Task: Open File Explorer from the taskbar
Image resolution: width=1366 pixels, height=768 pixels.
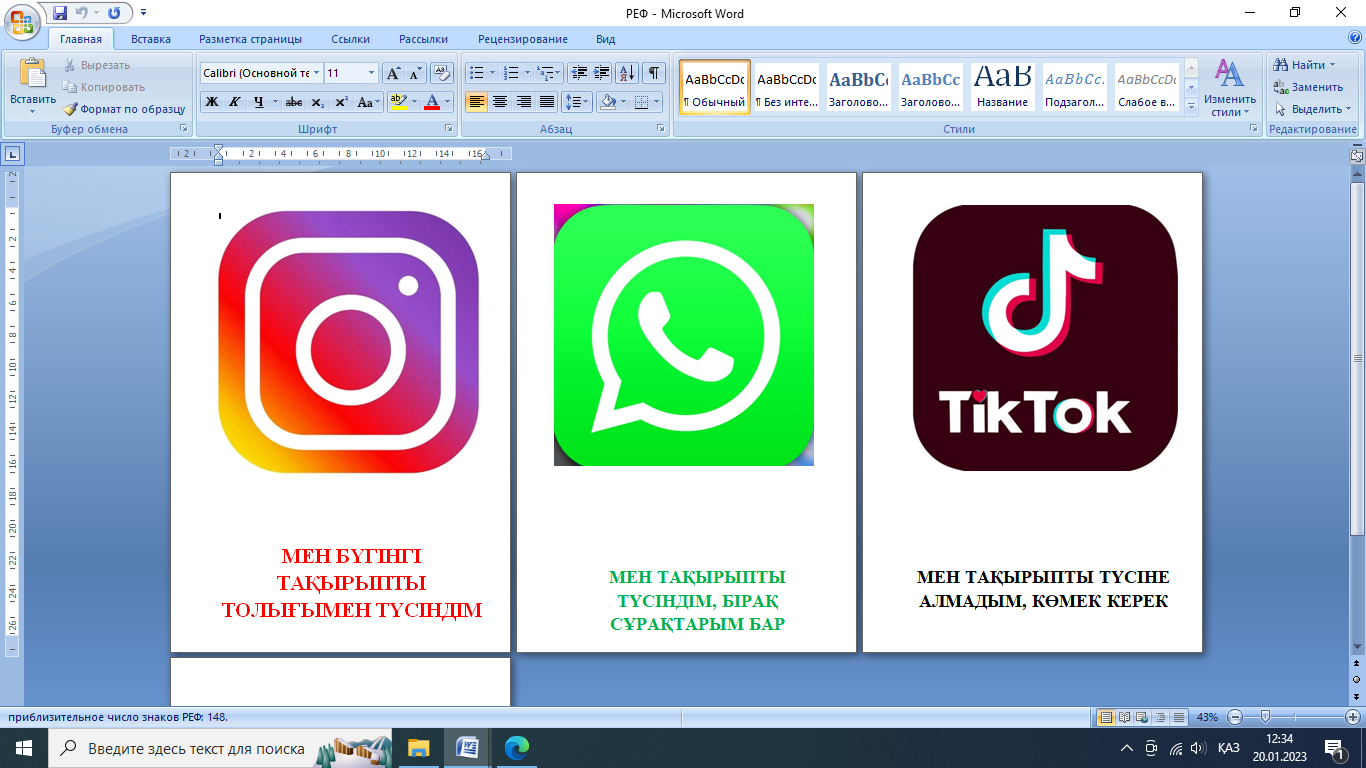Action: click(418, 748)
